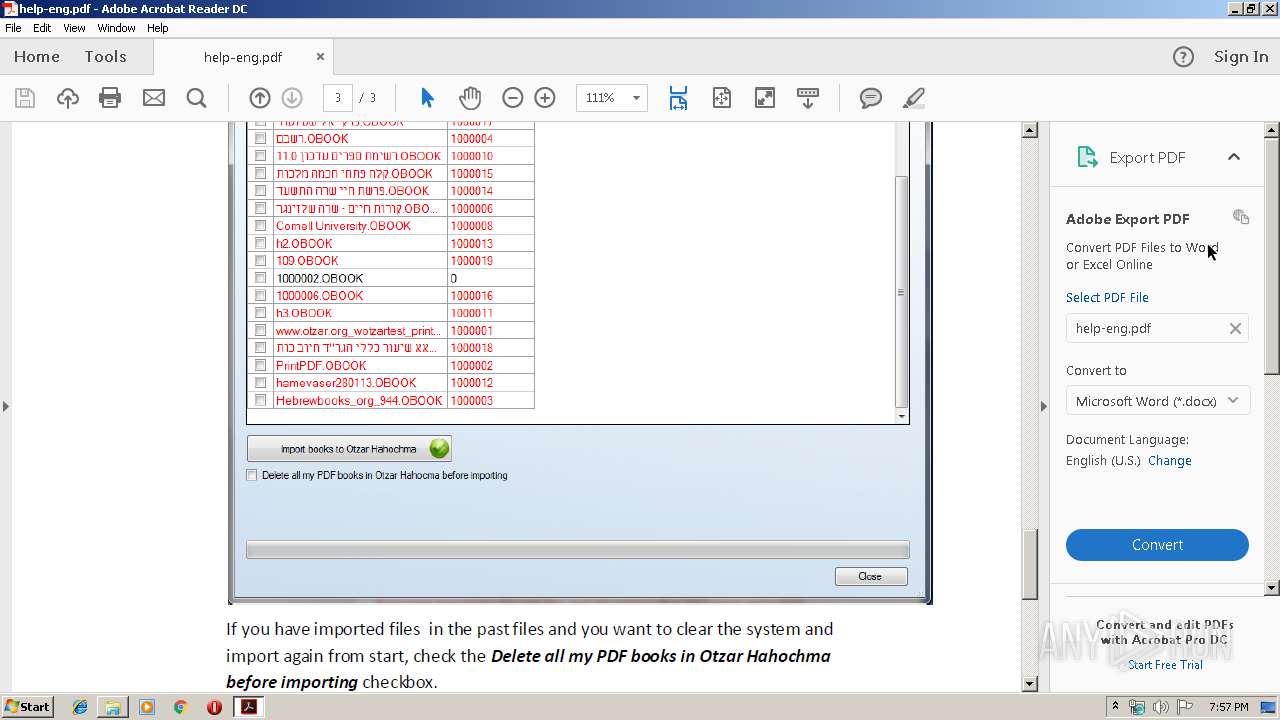Open Chrome from the taskbar
This screenshot has height=720, width=1280.
[x=180, y=707]
